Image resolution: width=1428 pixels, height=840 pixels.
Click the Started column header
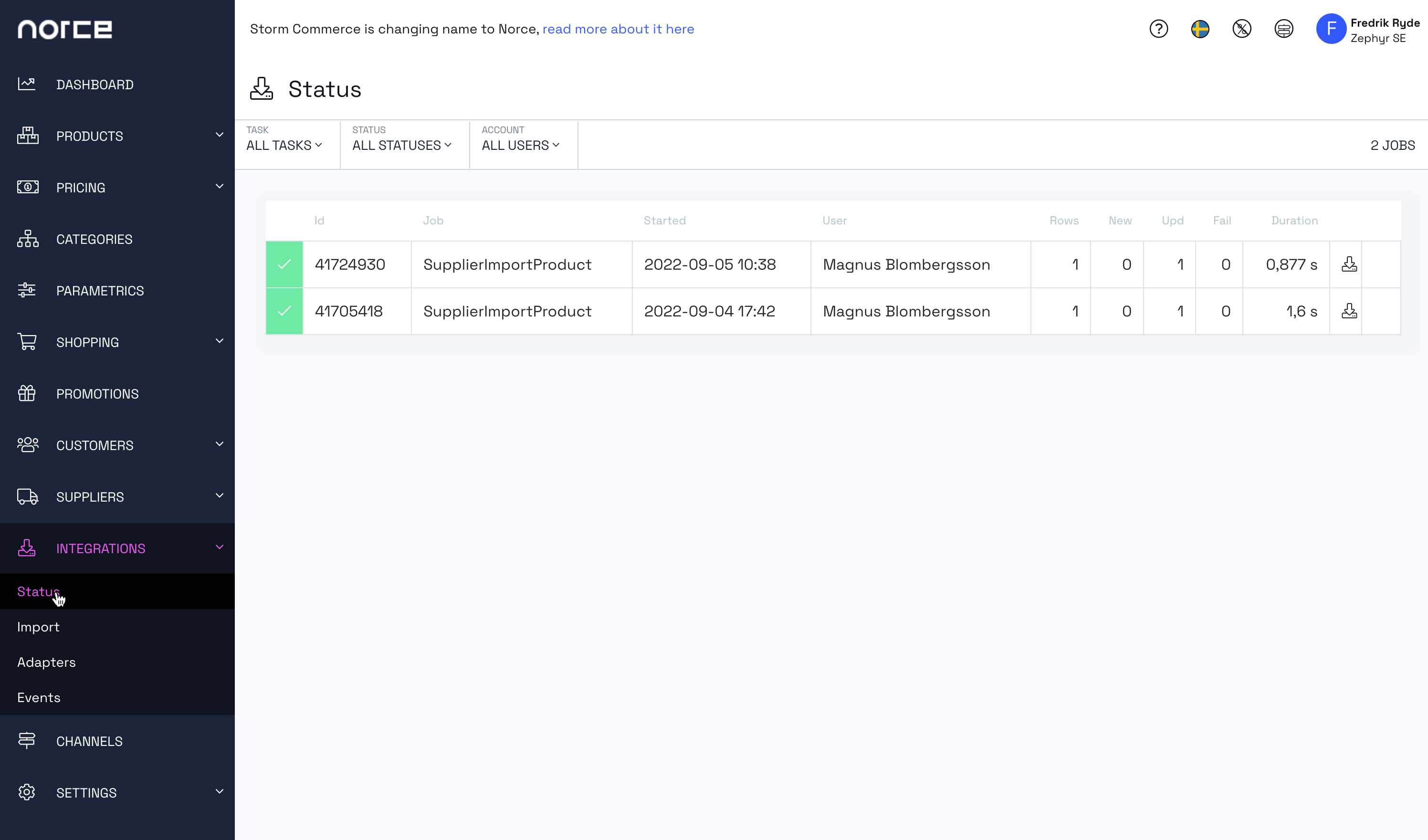(664, 220)
